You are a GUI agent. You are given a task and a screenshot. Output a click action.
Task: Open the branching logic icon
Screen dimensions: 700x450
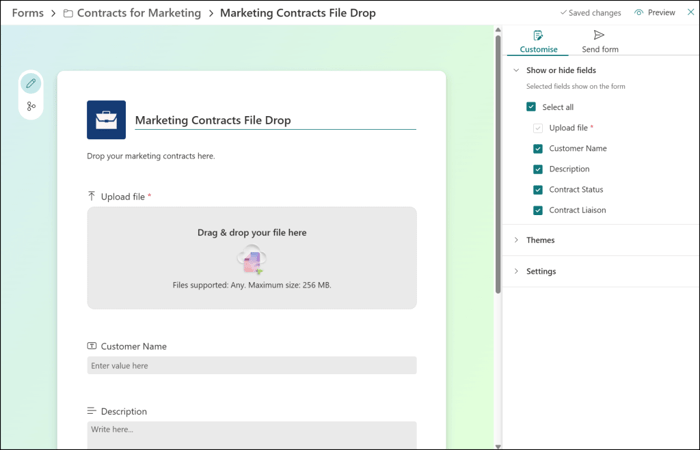pyautogui.click(x=31, y=106)
